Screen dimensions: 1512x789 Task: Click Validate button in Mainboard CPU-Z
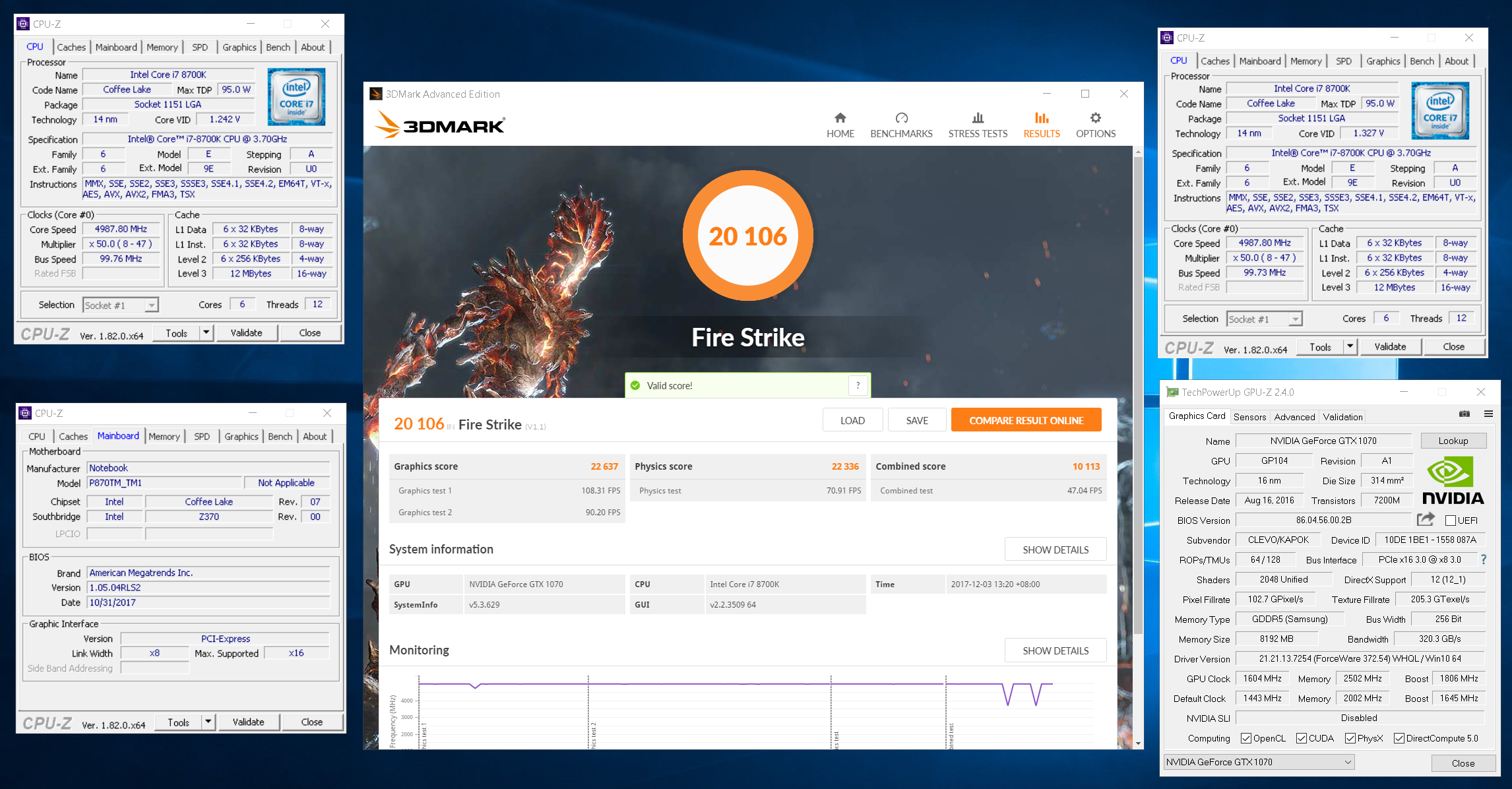click(248, 722)
